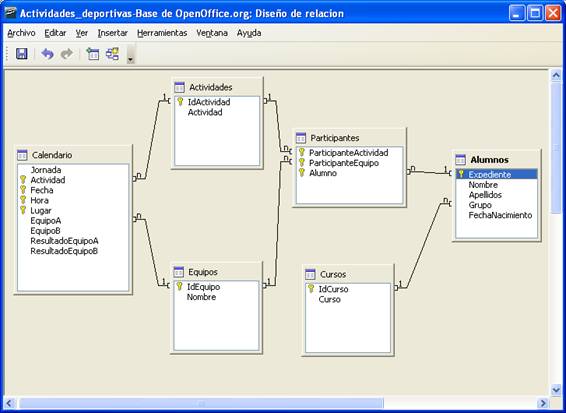The image size is (566, 413).
Task: Click the Redo arrow icon
Action: pos(67,54)
